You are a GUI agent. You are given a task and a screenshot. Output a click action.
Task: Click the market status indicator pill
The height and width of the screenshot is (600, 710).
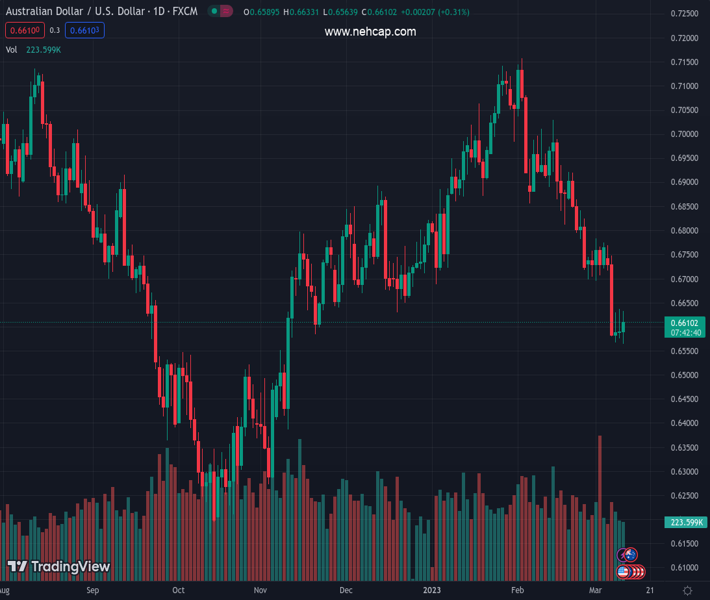221,12
